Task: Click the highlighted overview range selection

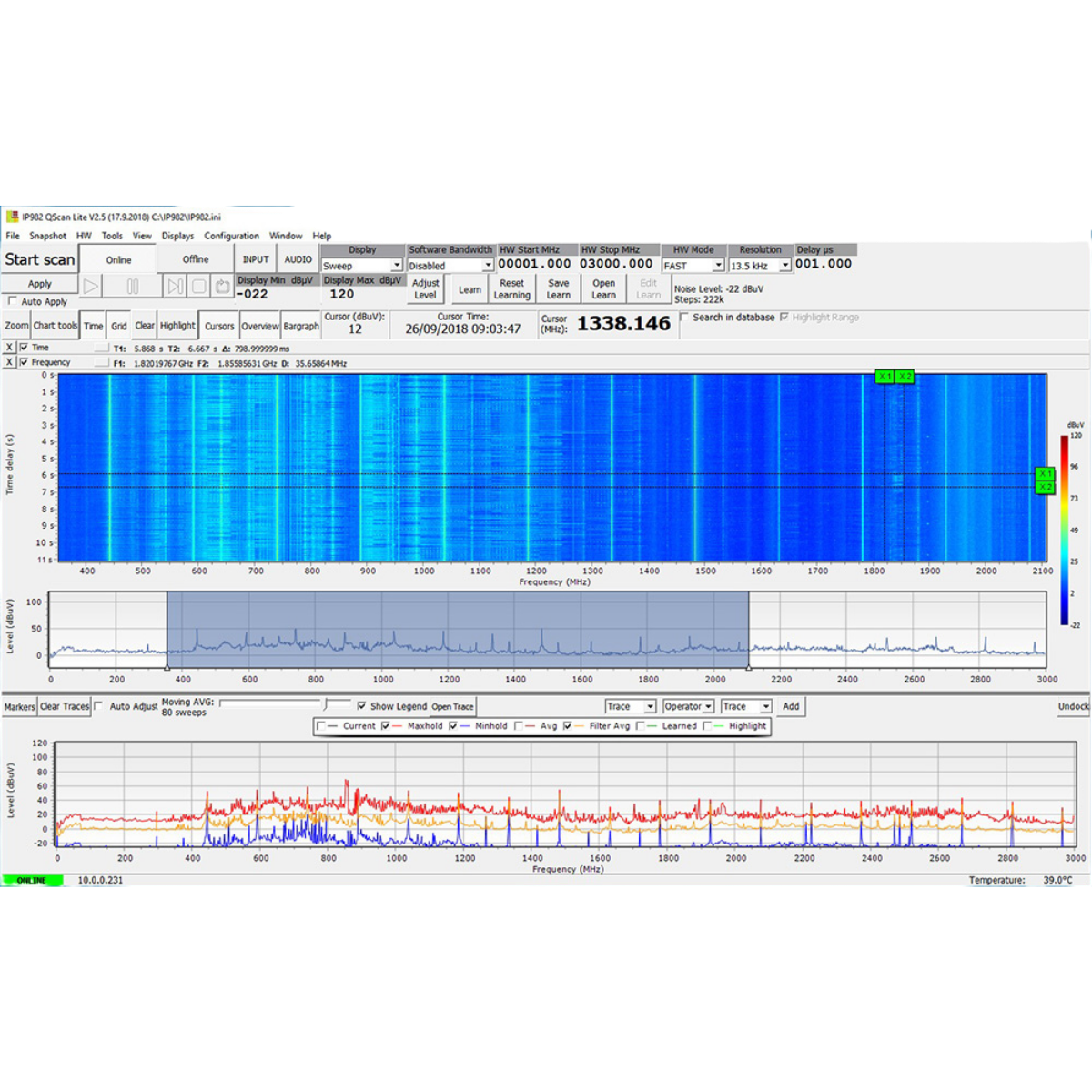Action: pos(458,630)
